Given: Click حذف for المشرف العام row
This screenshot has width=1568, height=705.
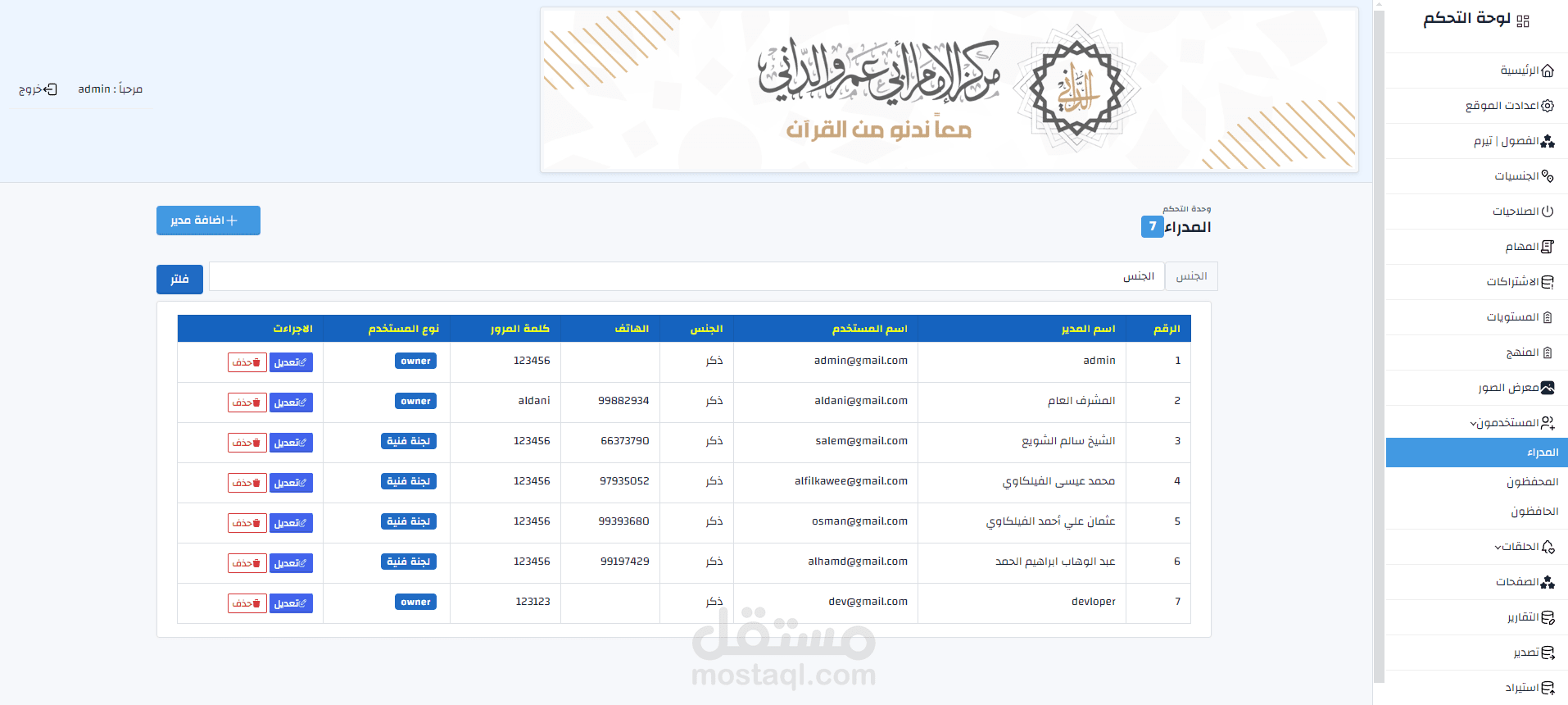Looking at the screenshot, I should click(247, 403).
